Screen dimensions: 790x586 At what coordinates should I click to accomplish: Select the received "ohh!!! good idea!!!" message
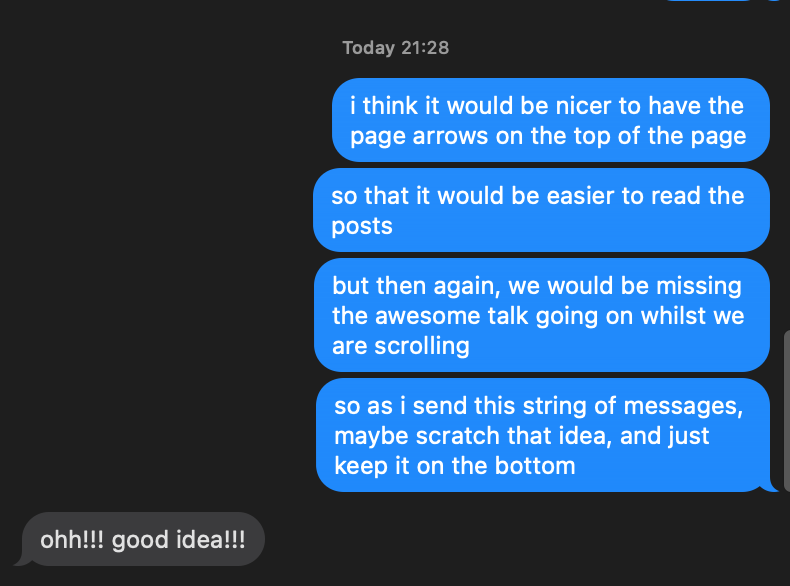(x=142, y=540)
